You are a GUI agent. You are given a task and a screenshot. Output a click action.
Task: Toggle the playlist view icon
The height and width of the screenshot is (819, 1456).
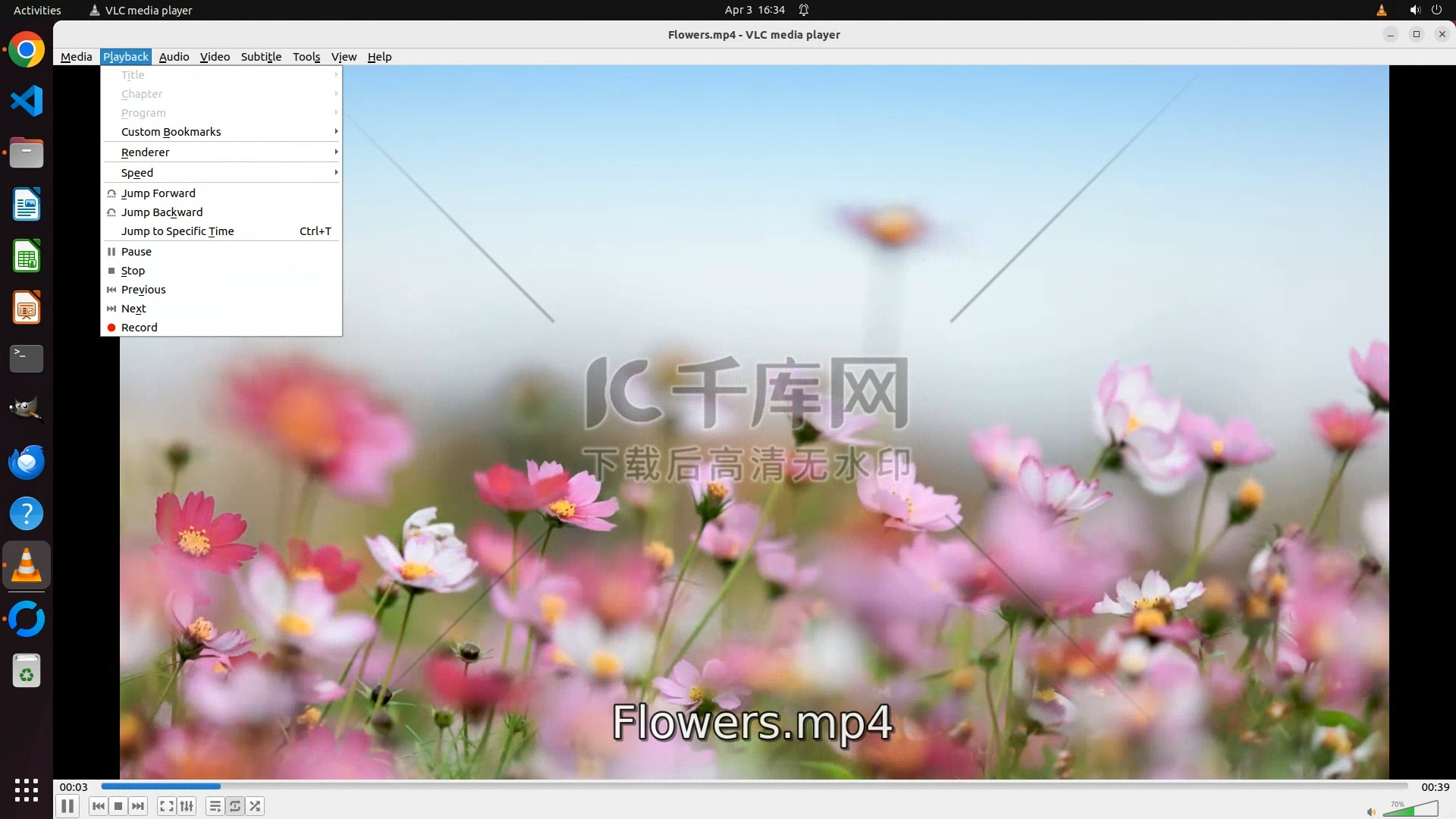pos(215,806)
